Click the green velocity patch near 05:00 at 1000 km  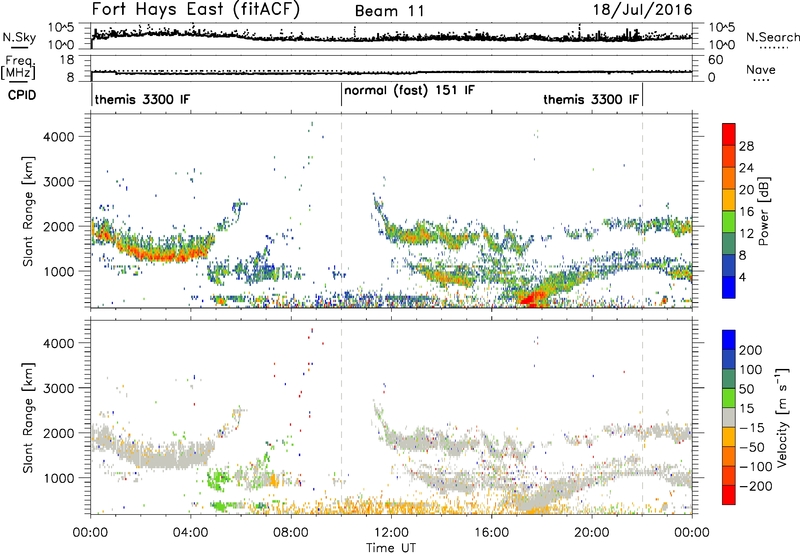click(x=219, y=481)
